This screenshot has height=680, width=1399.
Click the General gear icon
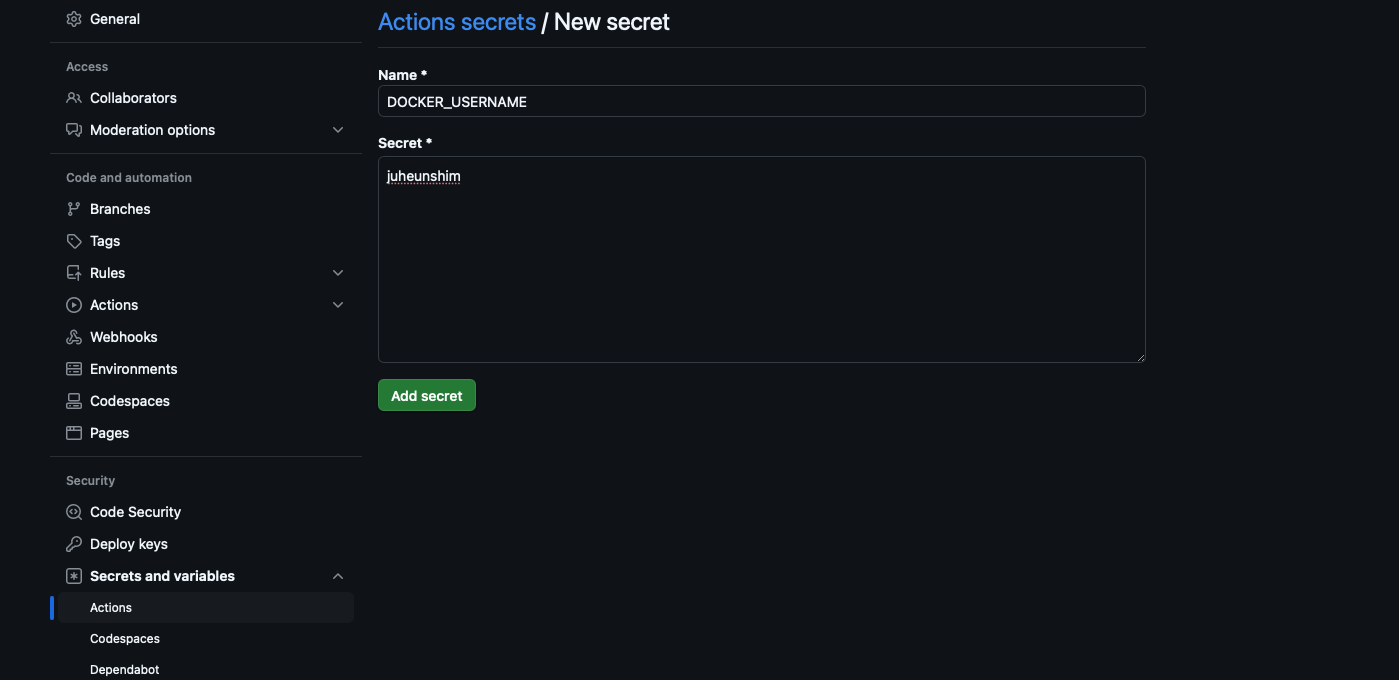(x=74, y=19)
